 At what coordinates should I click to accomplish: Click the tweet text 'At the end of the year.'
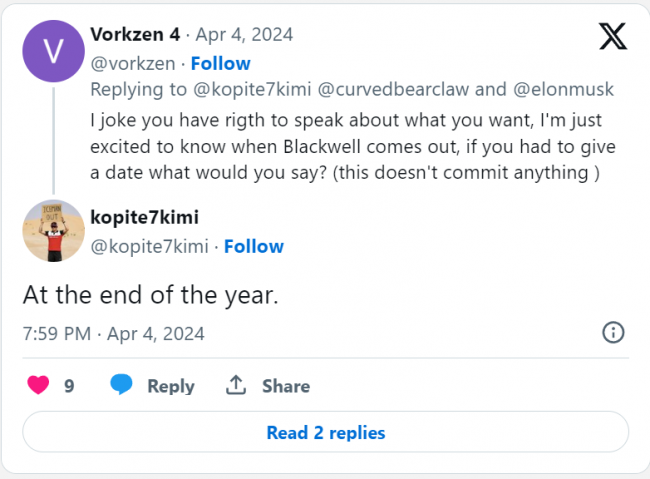point(150,295)
